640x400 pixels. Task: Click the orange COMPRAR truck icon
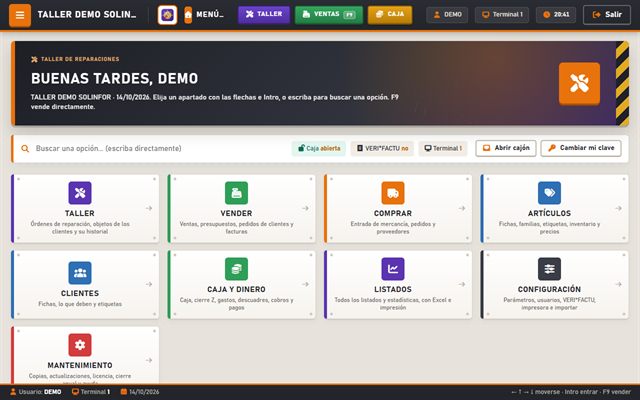tap(393, 193)
